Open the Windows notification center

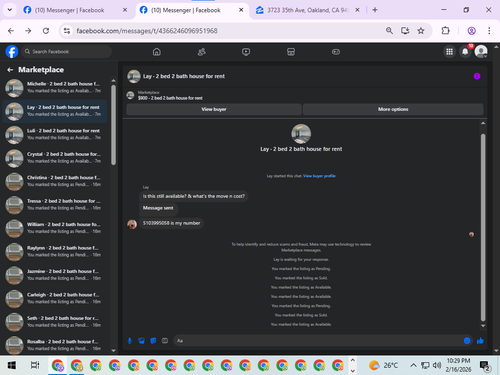(484, 366)
